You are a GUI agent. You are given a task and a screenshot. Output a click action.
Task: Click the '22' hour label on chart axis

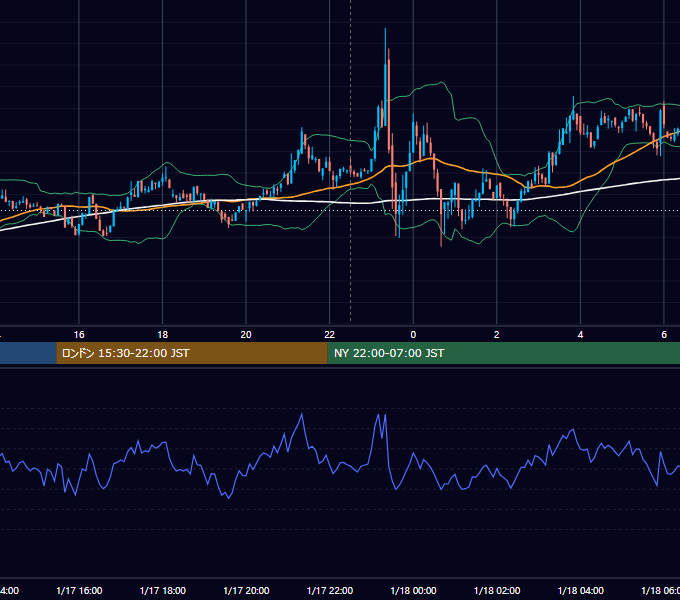tap(330, 335)
